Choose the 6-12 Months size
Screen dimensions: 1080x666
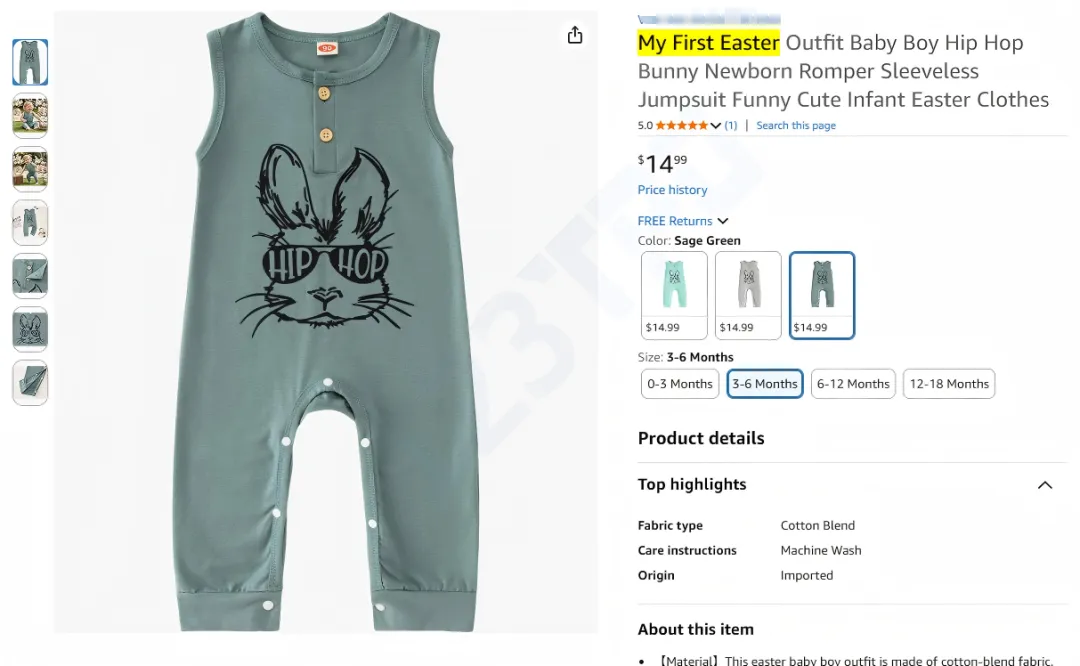click(853, 384)
